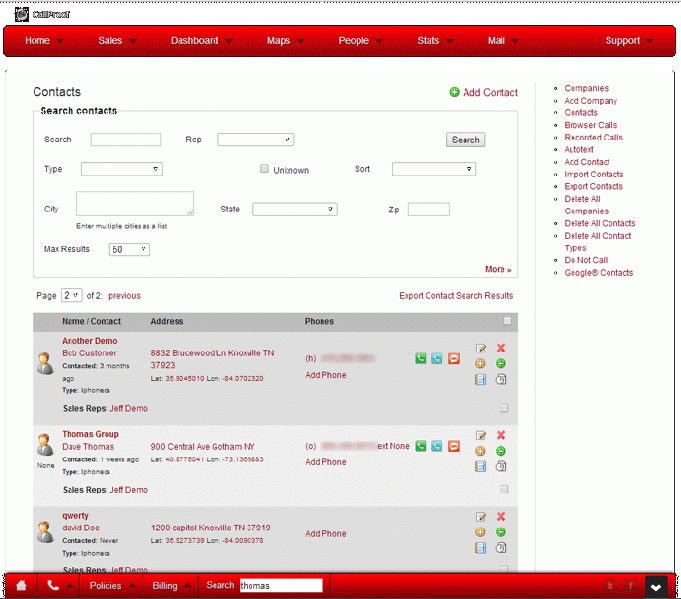Image resolution: width=681 pixels, height=599 pixels.
Task: Open the People menu
Action: pos(360,40)
